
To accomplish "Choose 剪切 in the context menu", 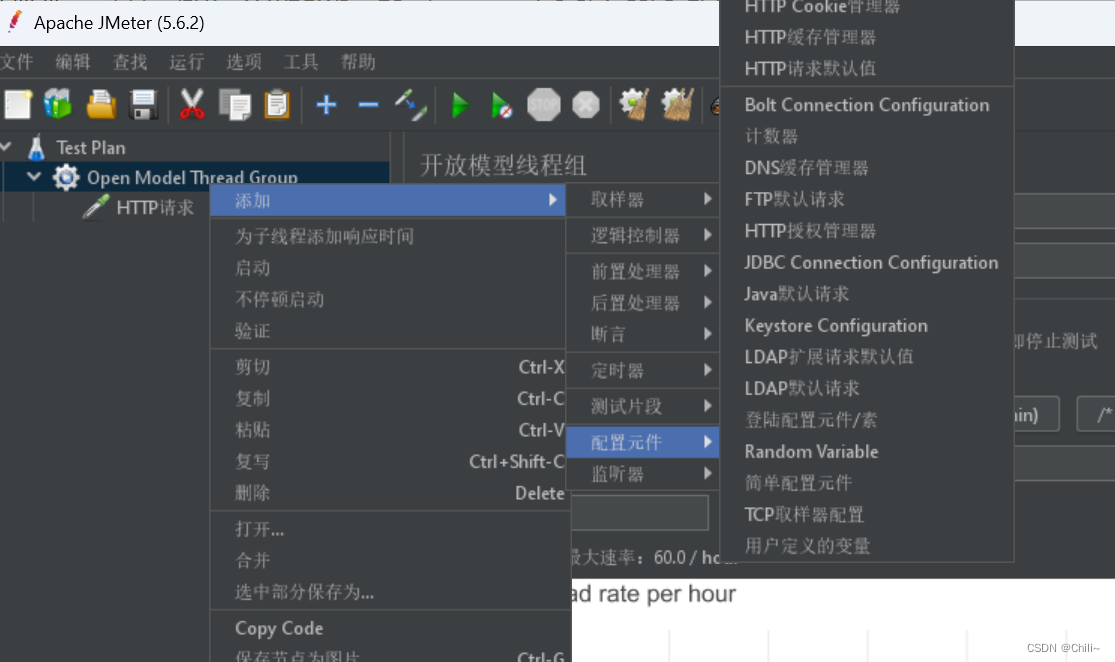I will click(x=388, y=367).
